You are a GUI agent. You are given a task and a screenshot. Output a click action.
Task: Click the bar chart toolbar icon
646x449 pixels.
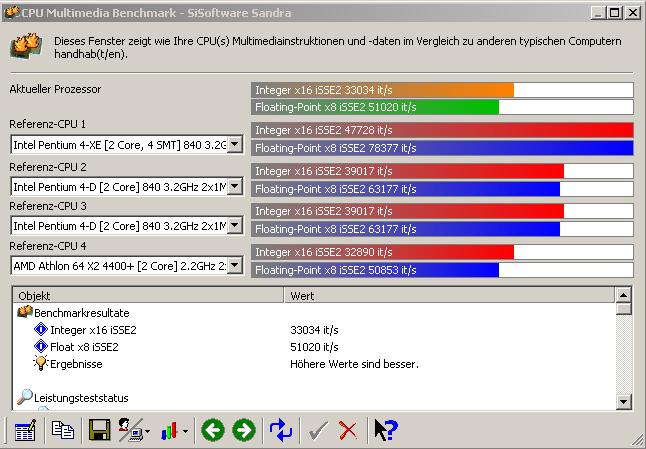[169, 430]
